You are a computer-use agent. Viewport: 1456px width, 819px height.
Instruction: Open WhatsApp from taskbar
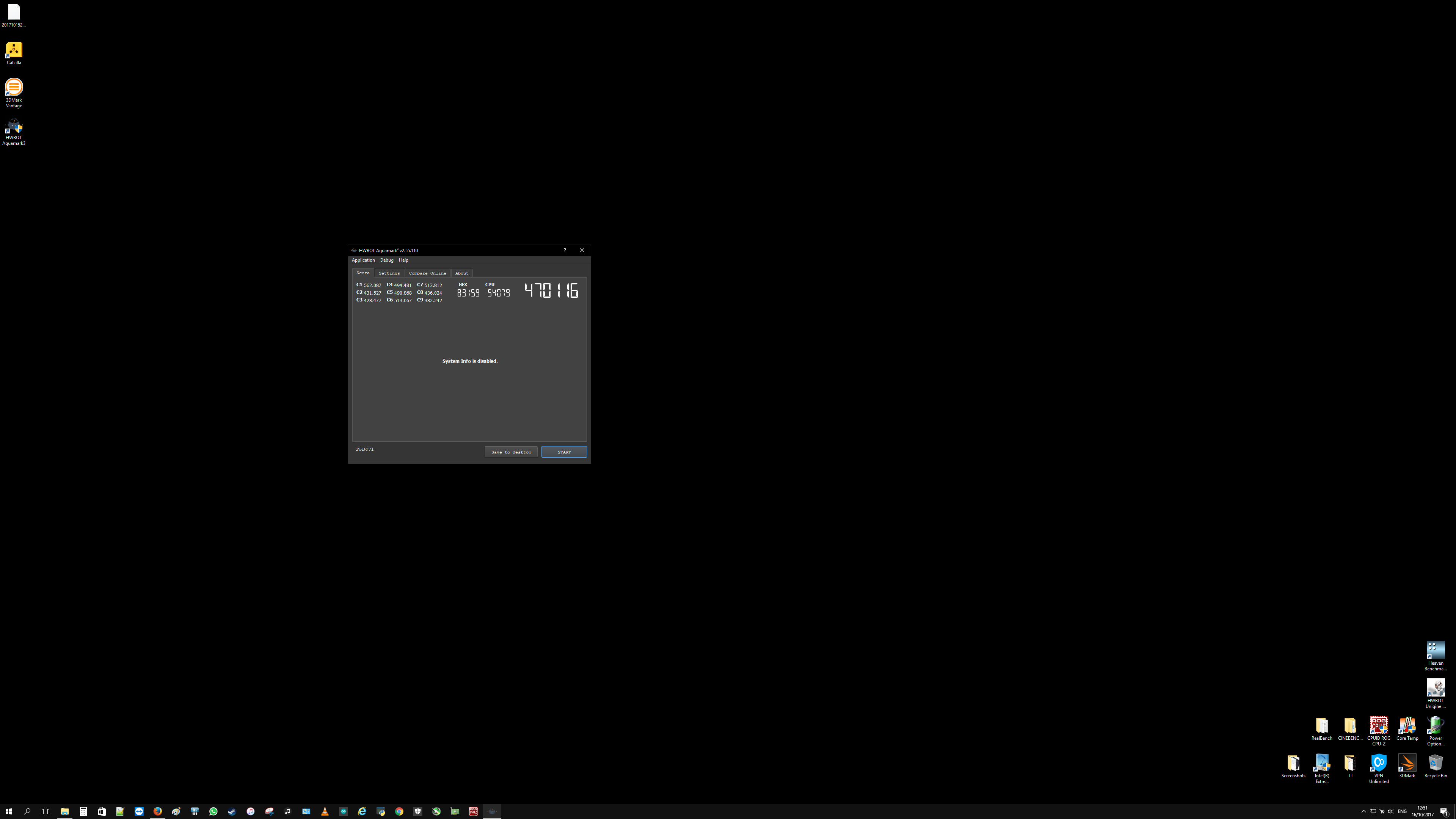pyautogui.click(x=213, y=811)
